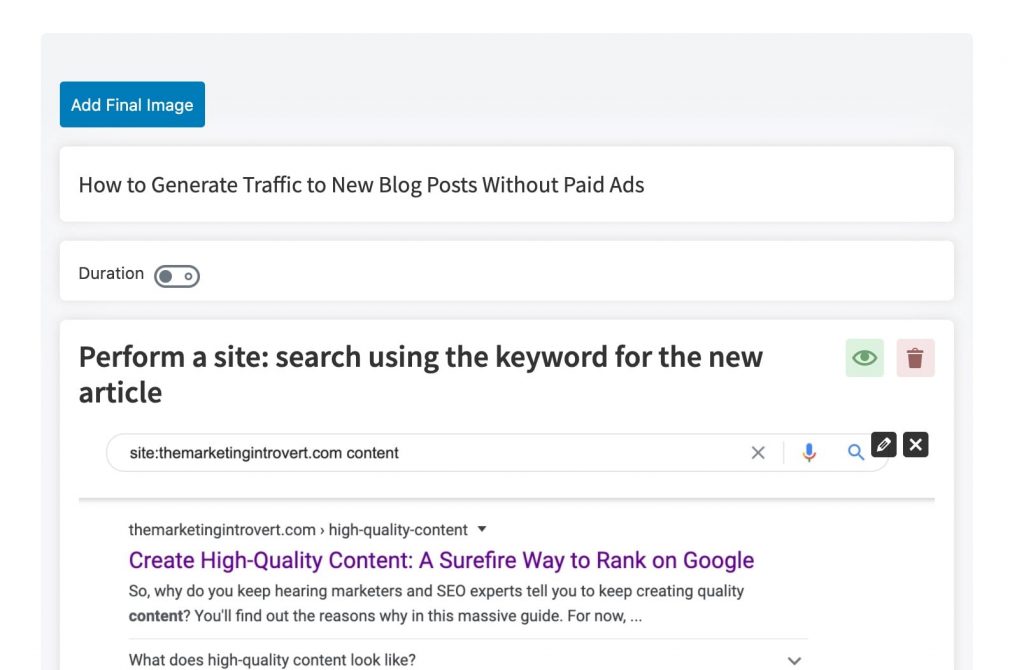The height and width of the screenshot is (670, 1024).
Task: Open the dropdown arrow beside high-quality-content breadcrumb
Action: click(x=482, y=529)
